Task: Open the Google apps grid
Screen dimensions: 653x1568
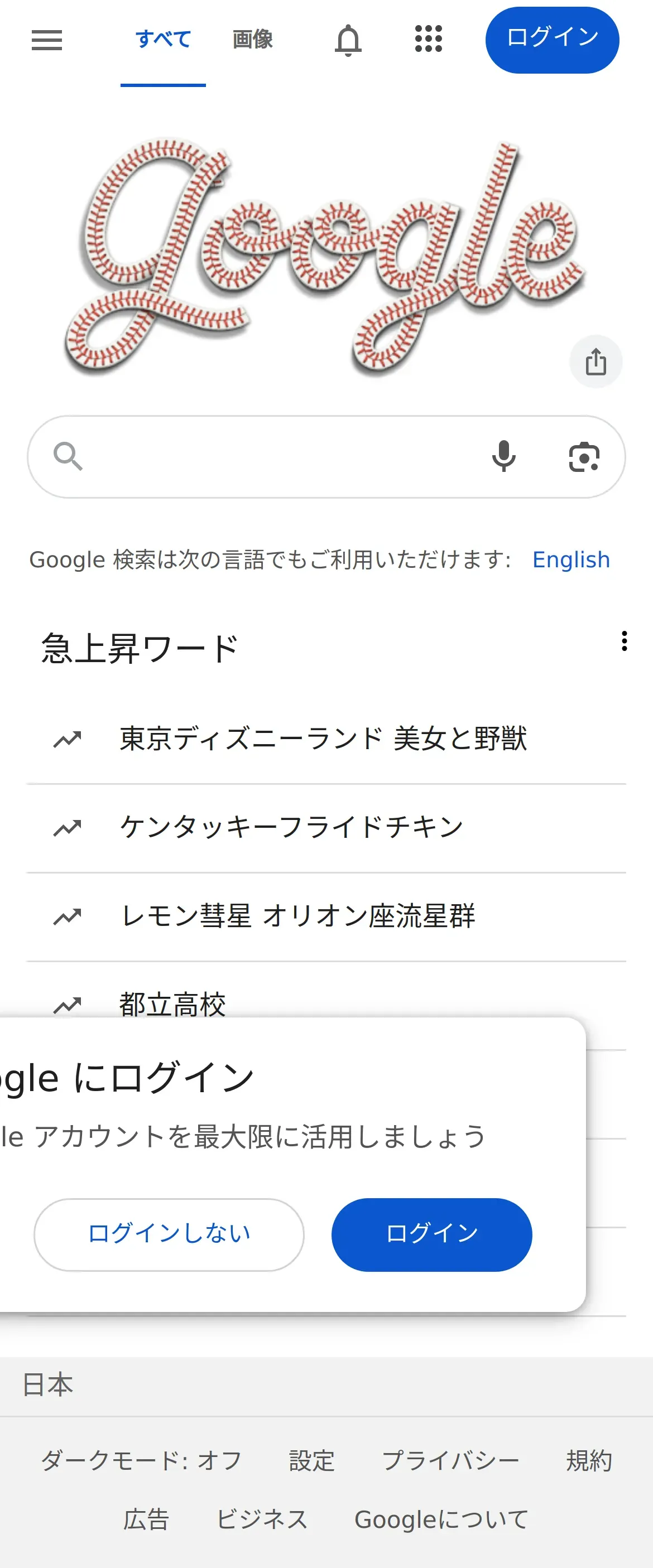Action: coord(428,39)
